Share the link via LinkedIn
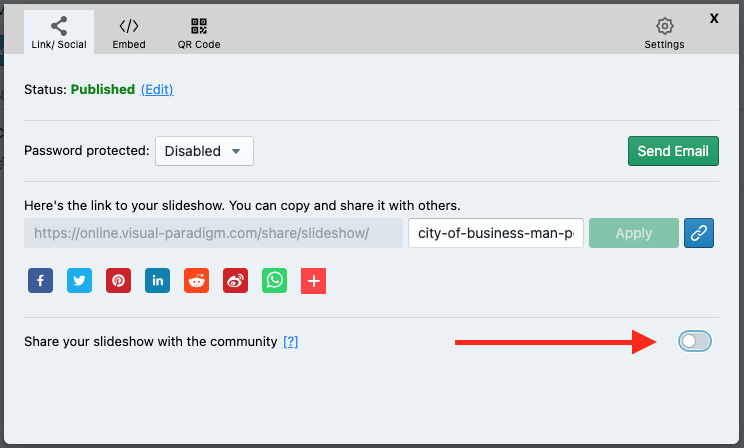This screenshot has height=448, width=744. [x=157, y=281]
